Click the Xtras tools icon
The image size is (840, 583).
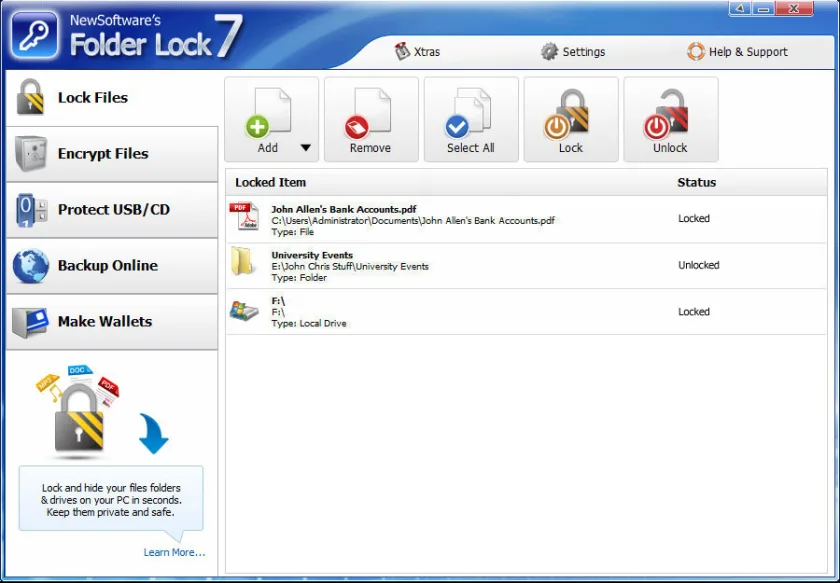(x=402, y=51)
